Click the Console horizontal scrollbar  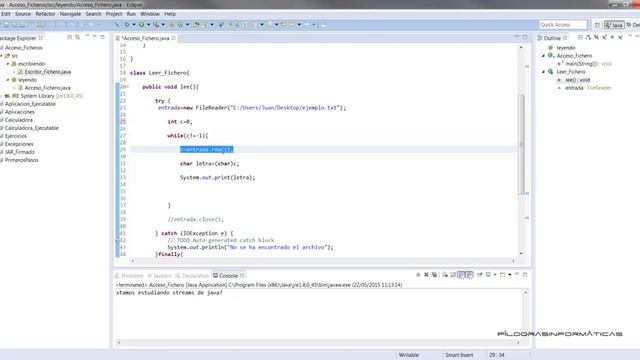318,342
